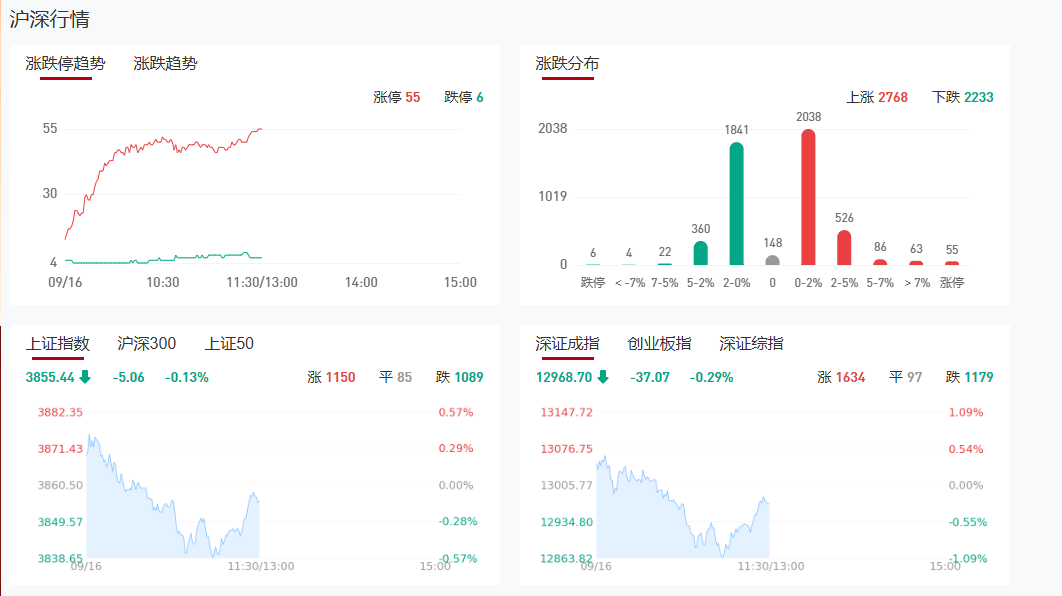Click the green 5-2% bar labeled 360
The height and width of the screenshot is (596, 1062).
(700, 253)
